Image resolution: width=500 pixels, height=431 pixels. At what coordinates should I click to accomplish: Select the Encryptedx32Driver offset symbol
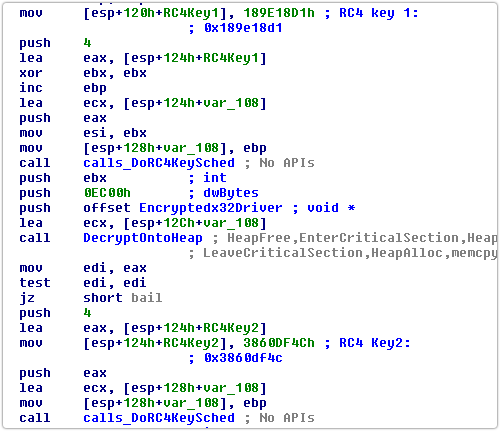(x=211, y=208)
